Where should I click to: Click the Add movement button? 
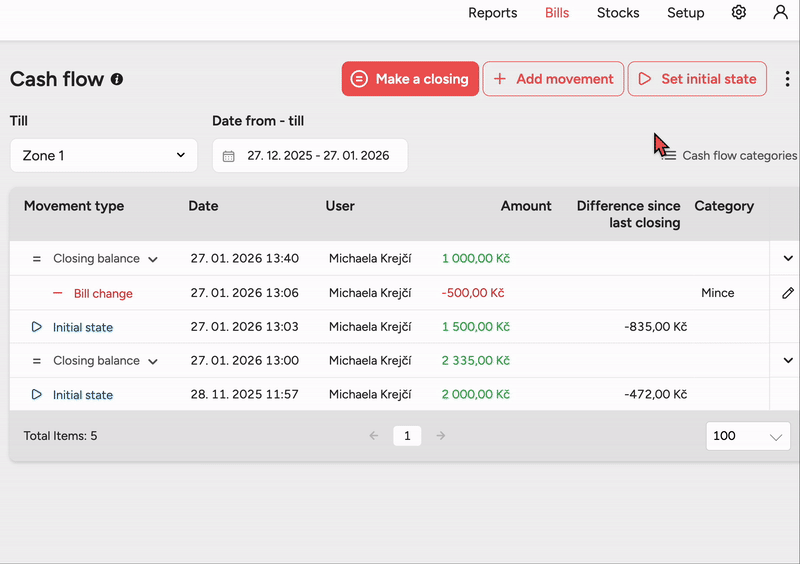pos(553,79)
